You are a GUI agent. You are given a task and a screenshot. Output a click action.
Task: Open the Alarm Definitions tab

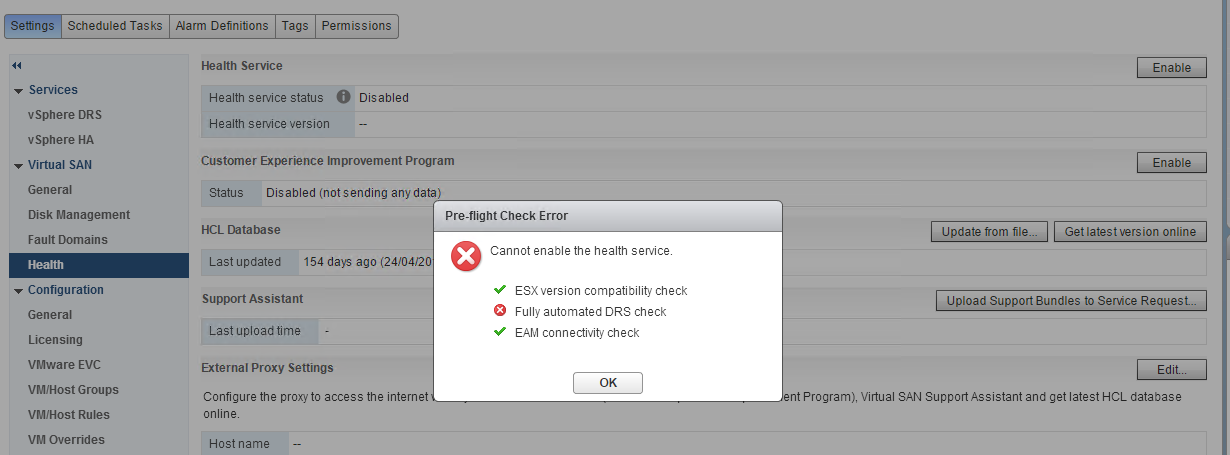pyautogui.click(x=222, y=26)
